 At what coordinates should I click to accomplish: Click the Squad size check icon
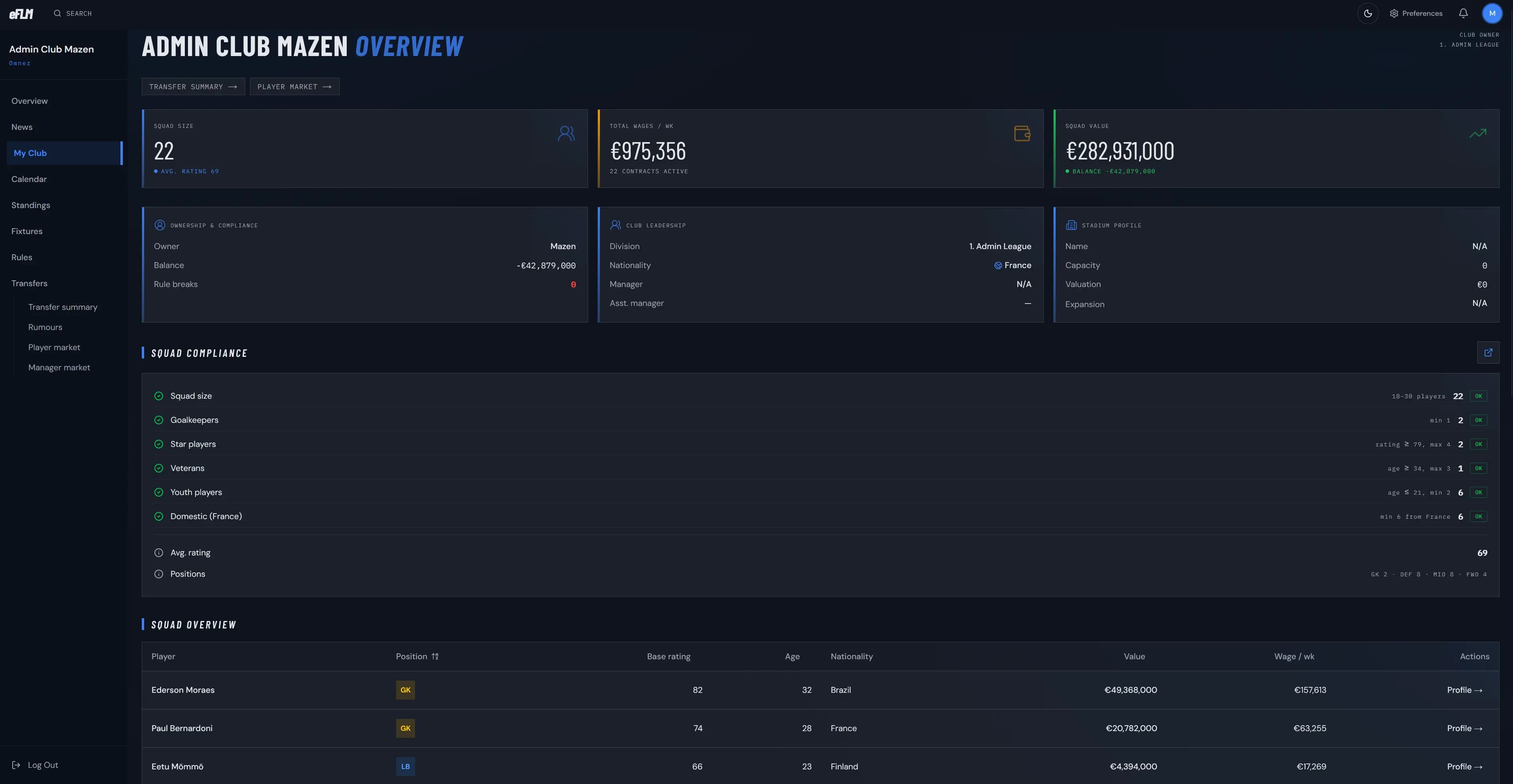159,396
